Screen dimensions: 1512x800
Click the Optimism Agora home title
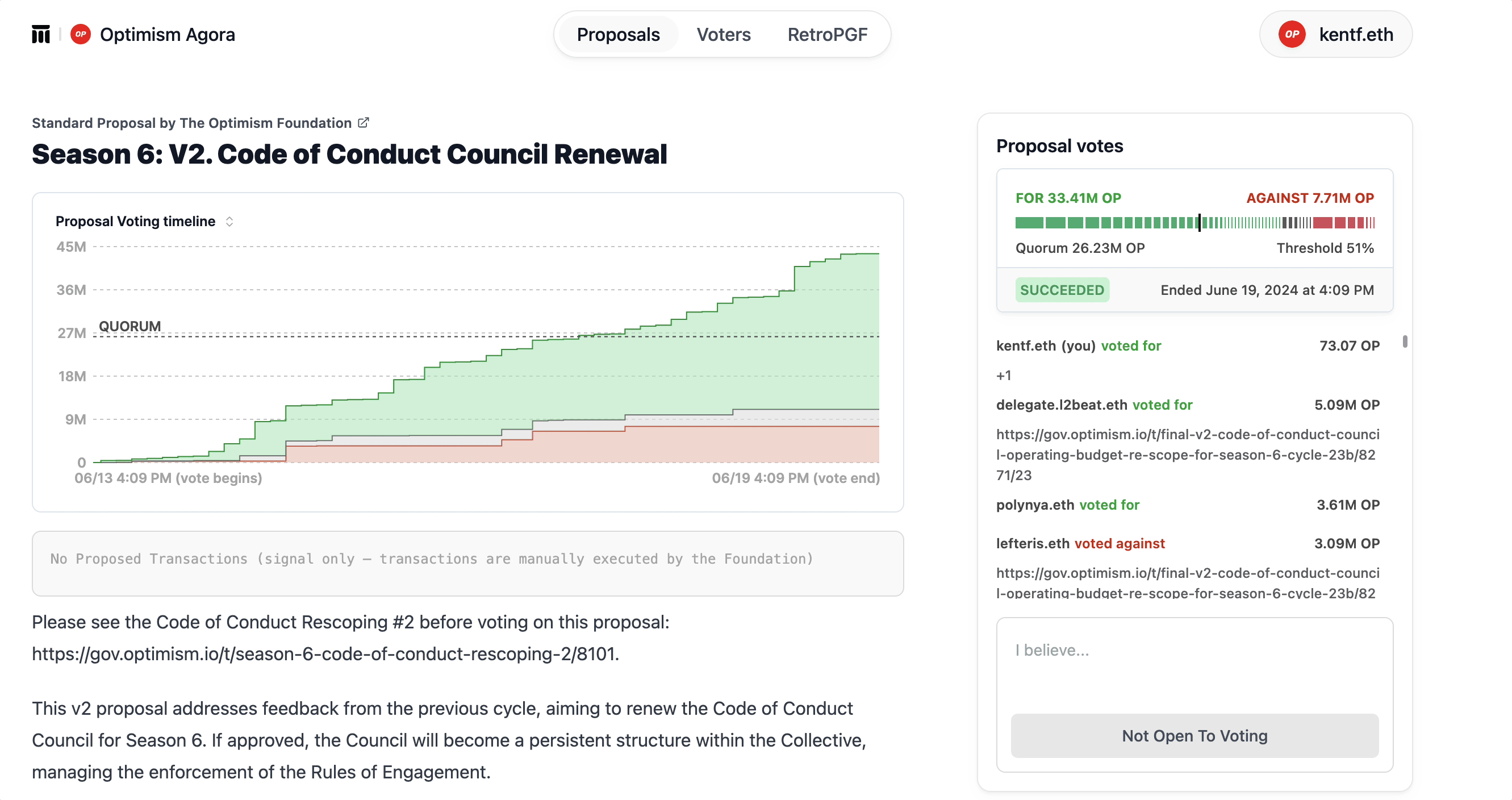point(168,34)
